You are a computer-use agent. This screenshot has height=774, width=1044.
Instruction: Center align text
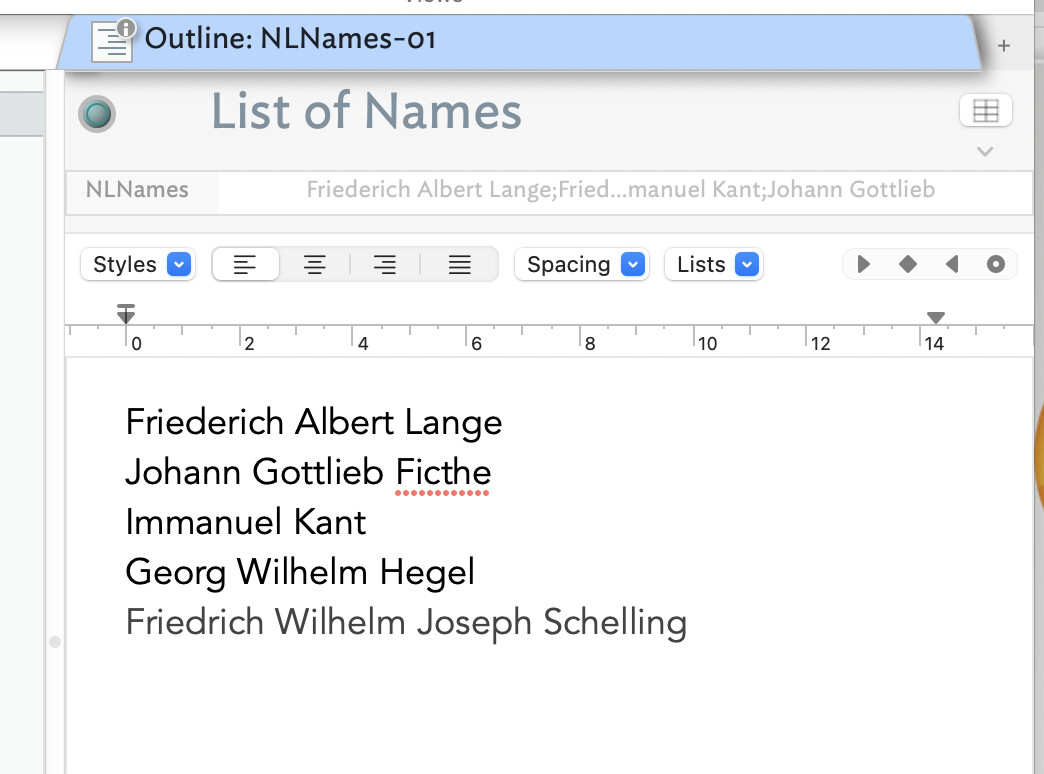[x=314, y=264]
